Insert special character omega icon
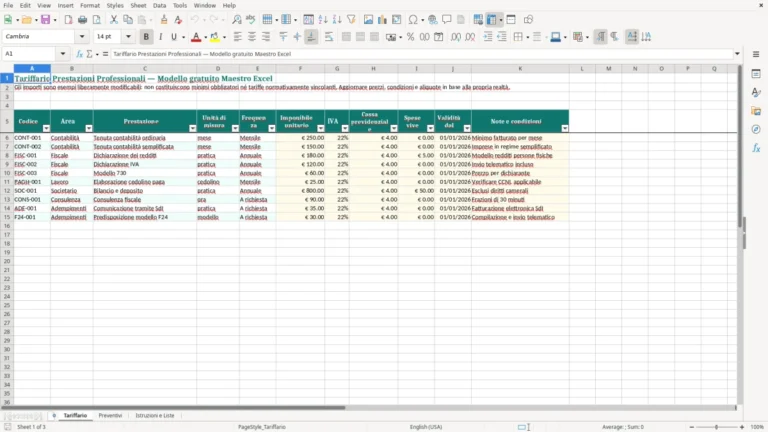 [x=413, y=20]
